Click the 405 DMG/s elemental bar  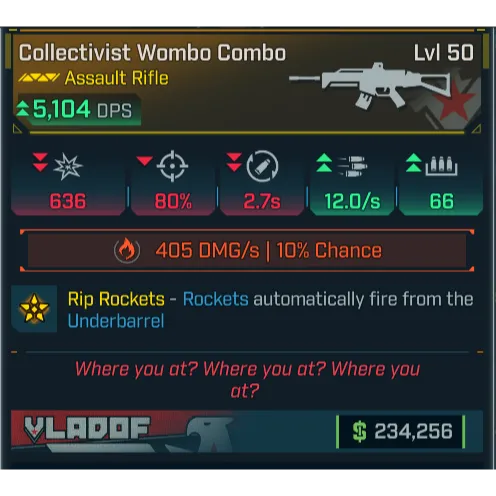(247, 250)
